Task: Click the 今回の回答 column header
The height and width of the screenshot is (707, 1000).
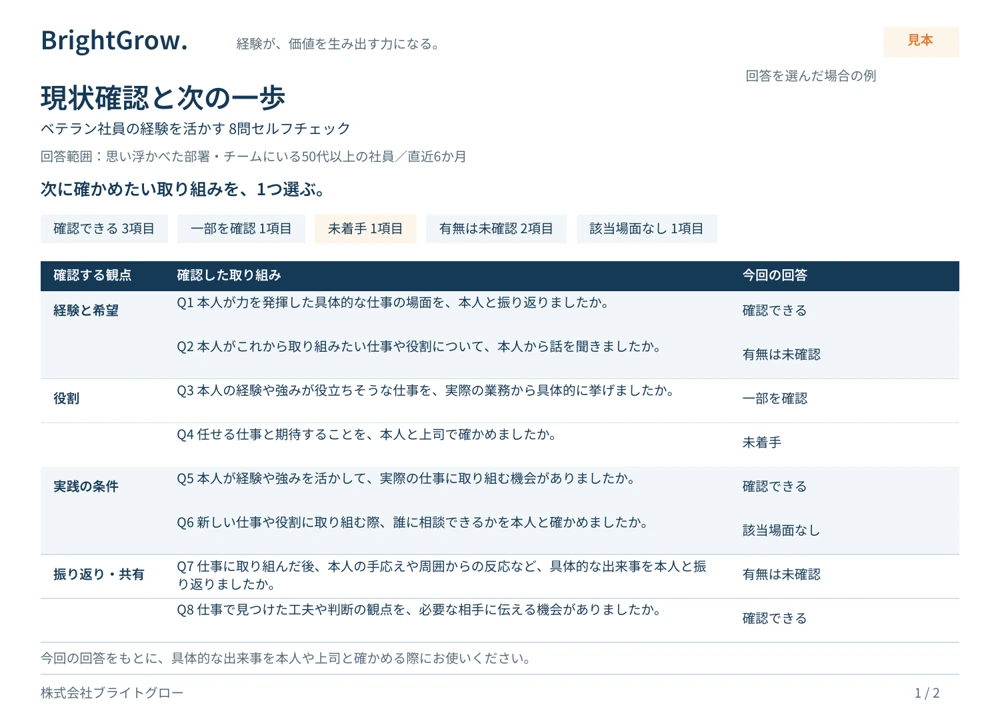Action: [775, 275]
